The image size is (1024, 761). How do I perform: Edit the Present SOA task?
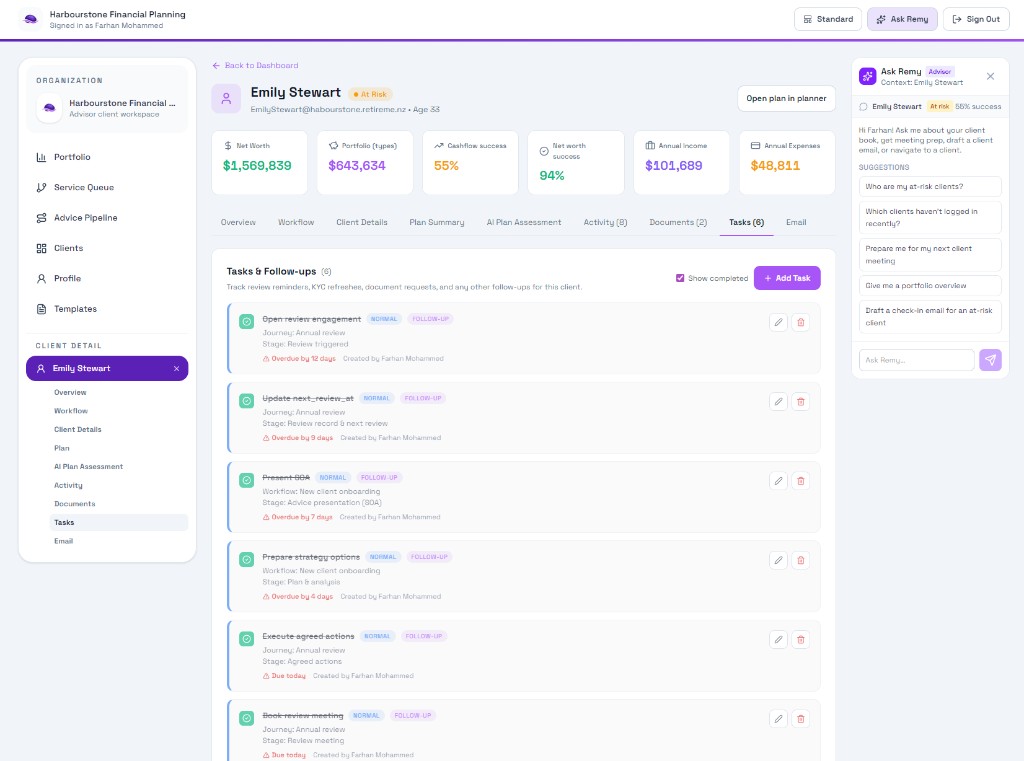[x=778, y=481]
